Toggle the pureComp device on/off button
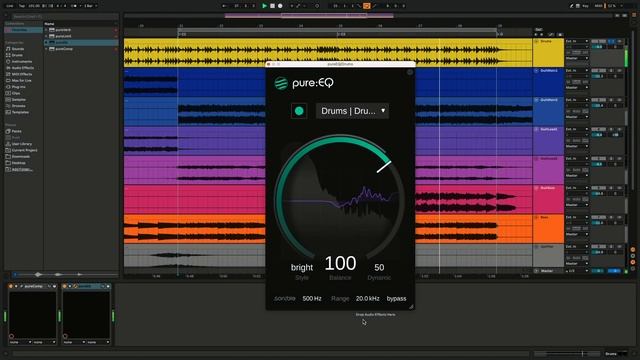 click(x=11, y=287)
